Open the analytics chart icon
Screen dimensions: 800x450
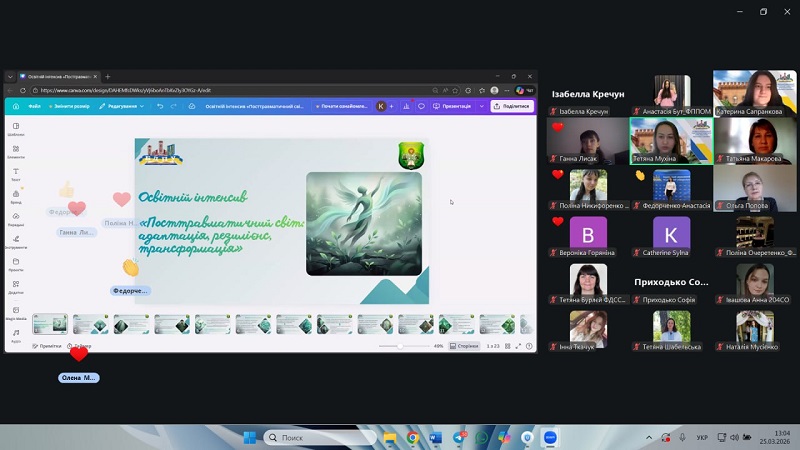tap(407, 106)
